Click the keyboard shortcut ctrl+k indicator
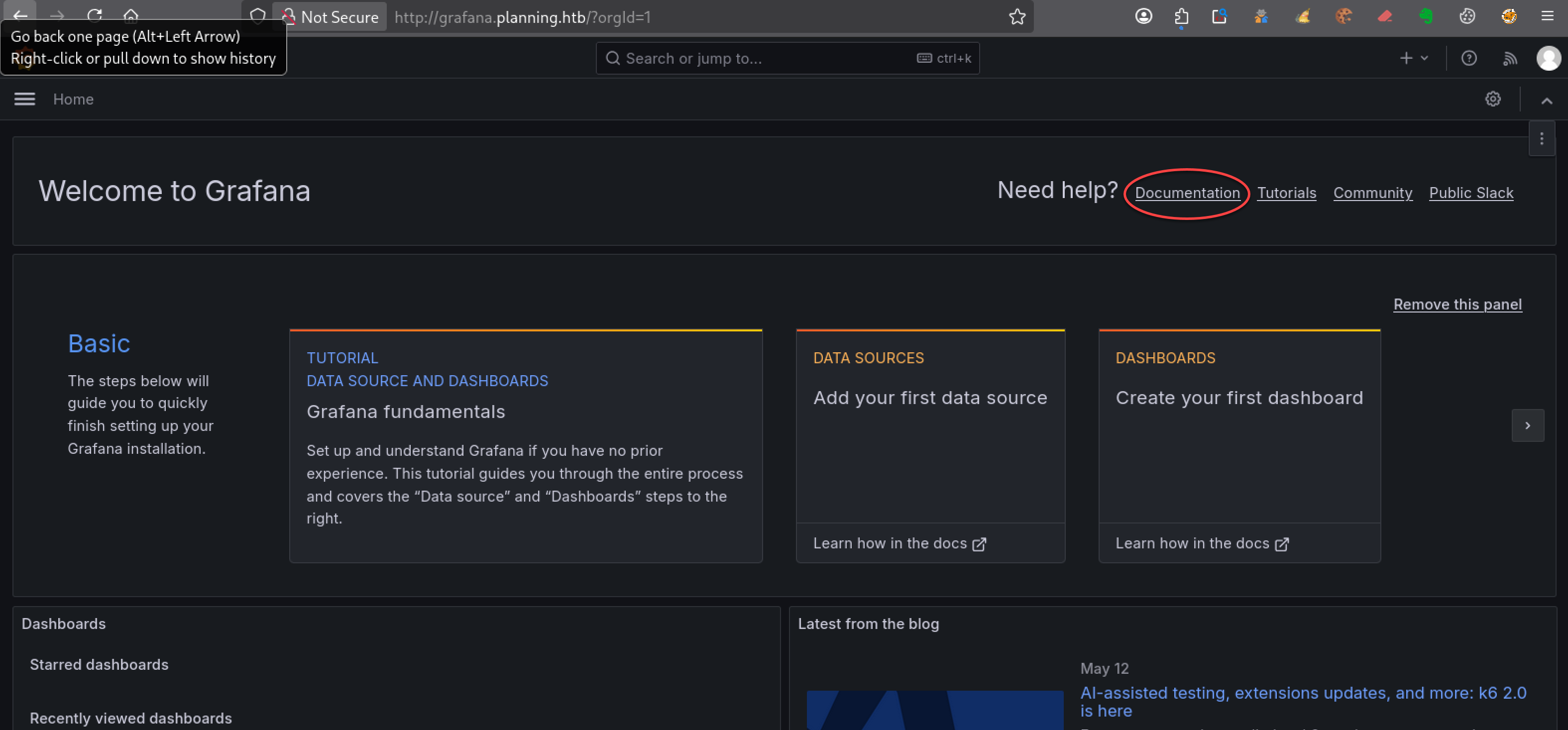The height and width of the screenshot is (730, 1568). coord(943,58)
